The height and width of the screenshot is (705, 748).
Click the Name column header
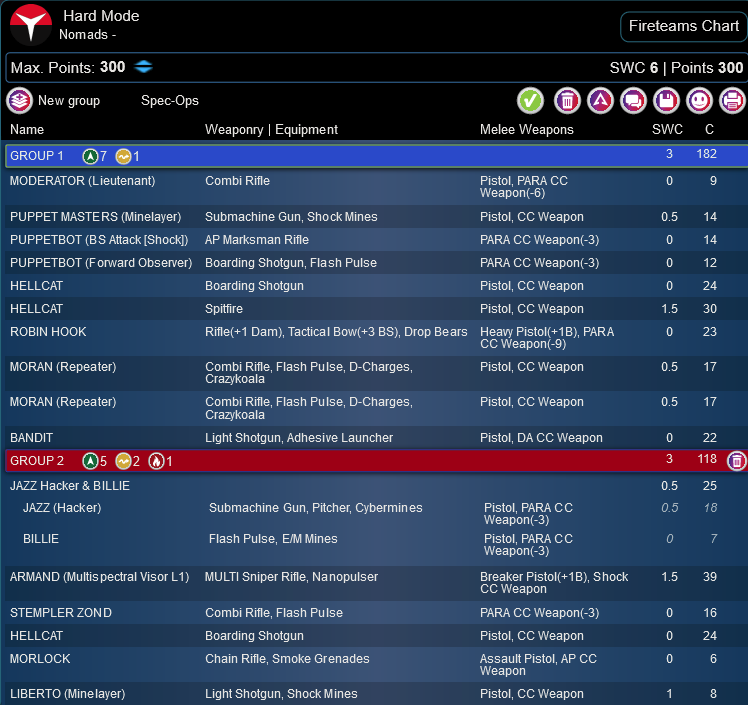pos(27,129)
